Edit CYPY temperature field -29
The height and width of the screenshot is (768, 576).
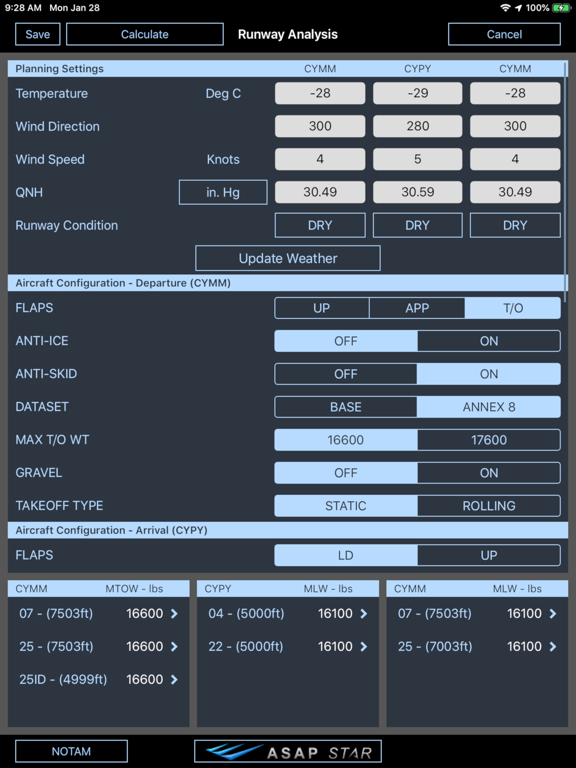click(x=417, y=93)
